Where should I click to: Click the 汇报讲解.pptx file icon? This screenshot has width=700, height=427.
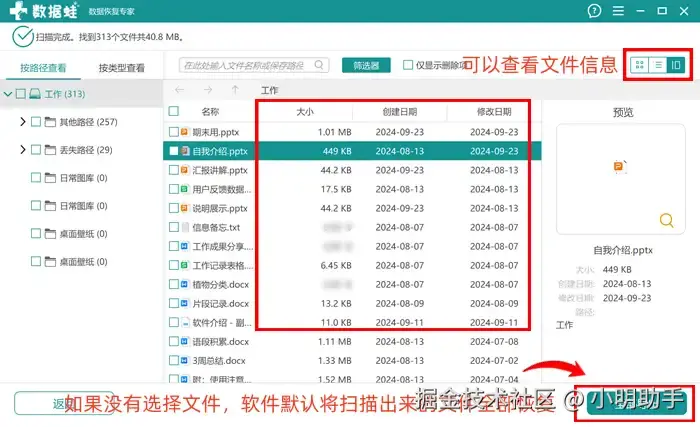click(x=185, y=170)
